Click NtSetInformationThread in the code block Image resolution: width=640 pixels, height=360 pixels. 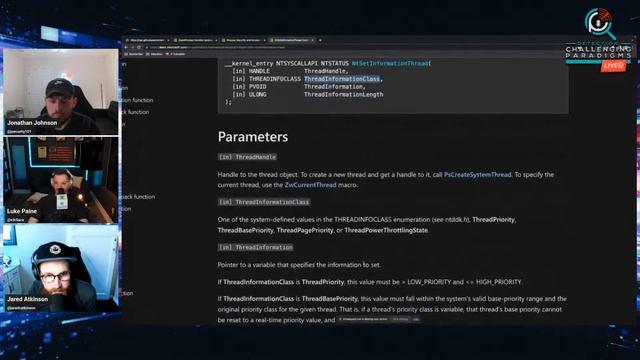(391, 63)
